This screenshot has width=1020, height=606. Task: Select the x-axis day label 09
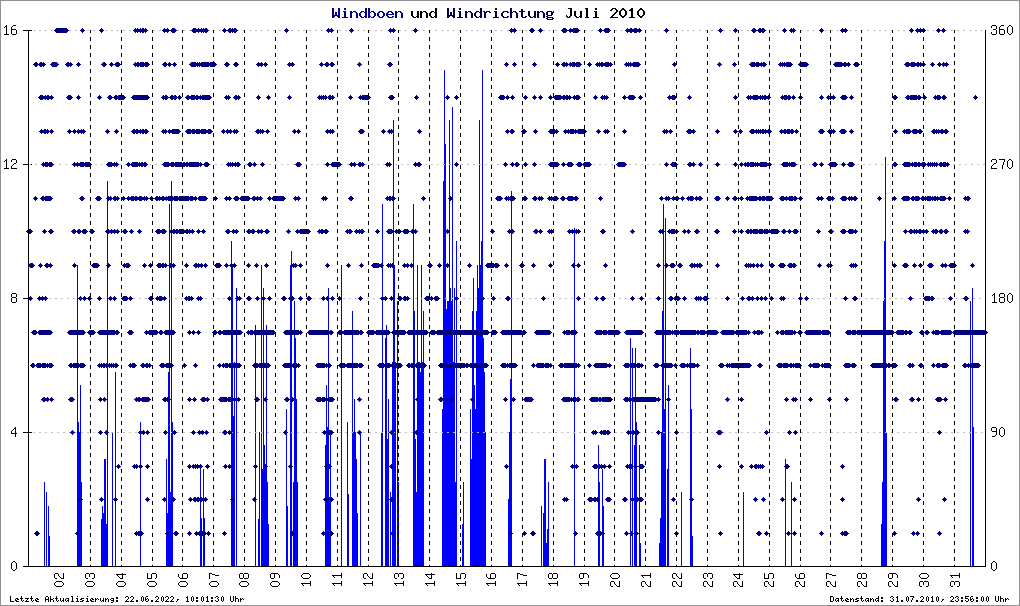(275, 579)
